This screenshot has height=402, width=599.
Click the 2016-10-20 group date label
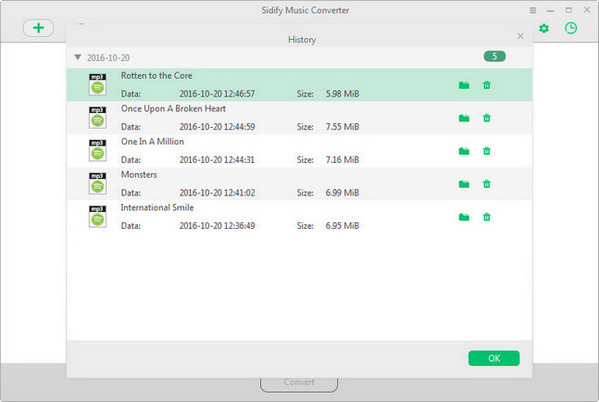108,58
